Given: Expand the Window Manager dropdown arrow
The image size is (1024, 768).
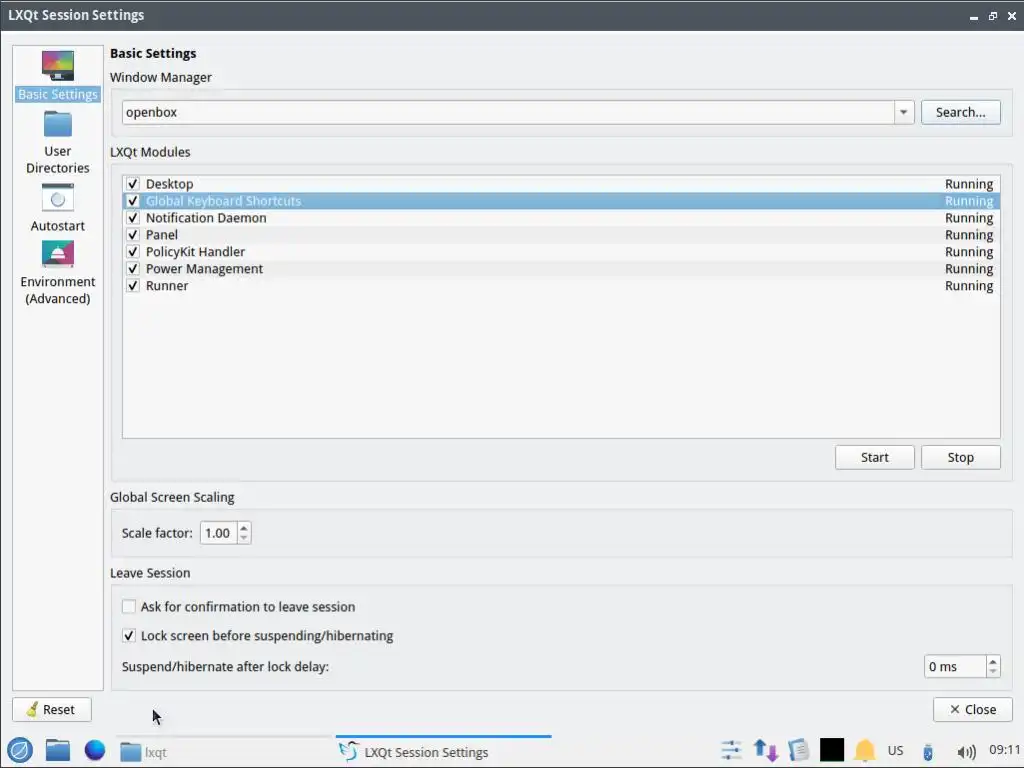Looking at the screenshot, I should (904, 112).
